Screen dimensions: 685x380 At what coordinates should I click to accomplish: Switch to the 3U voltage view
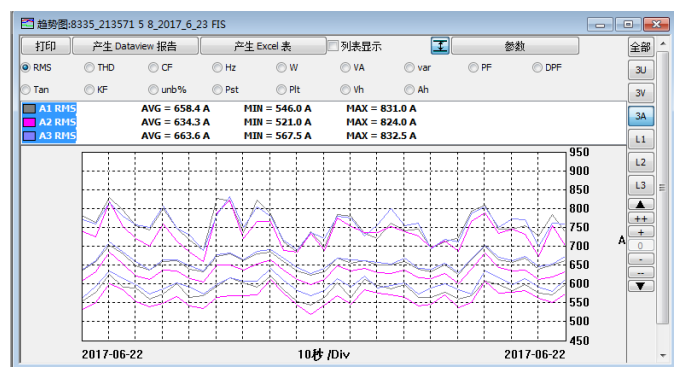640,70
